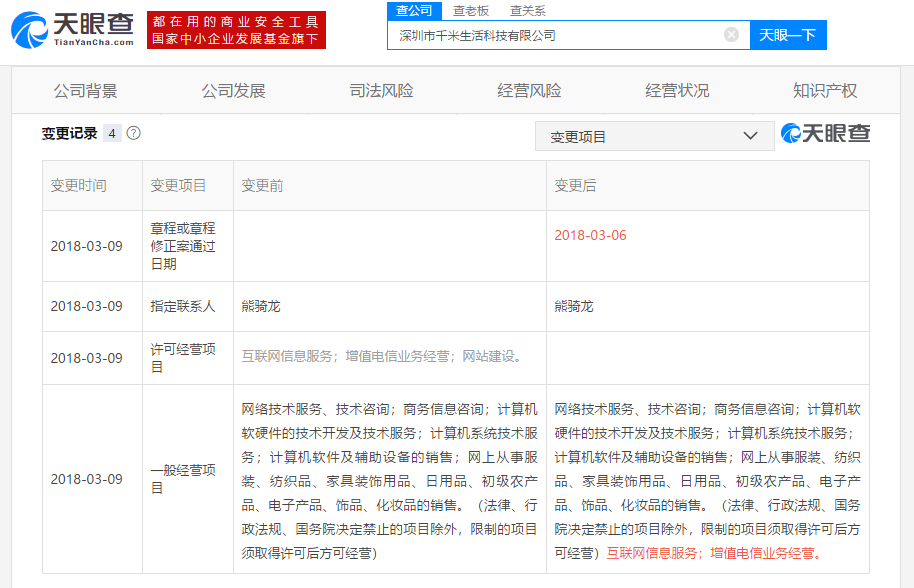Viewport: 914px width, 588px height.
Task: Open the 变更项目 filter dropdown
Action: click(x=655, y=136)
